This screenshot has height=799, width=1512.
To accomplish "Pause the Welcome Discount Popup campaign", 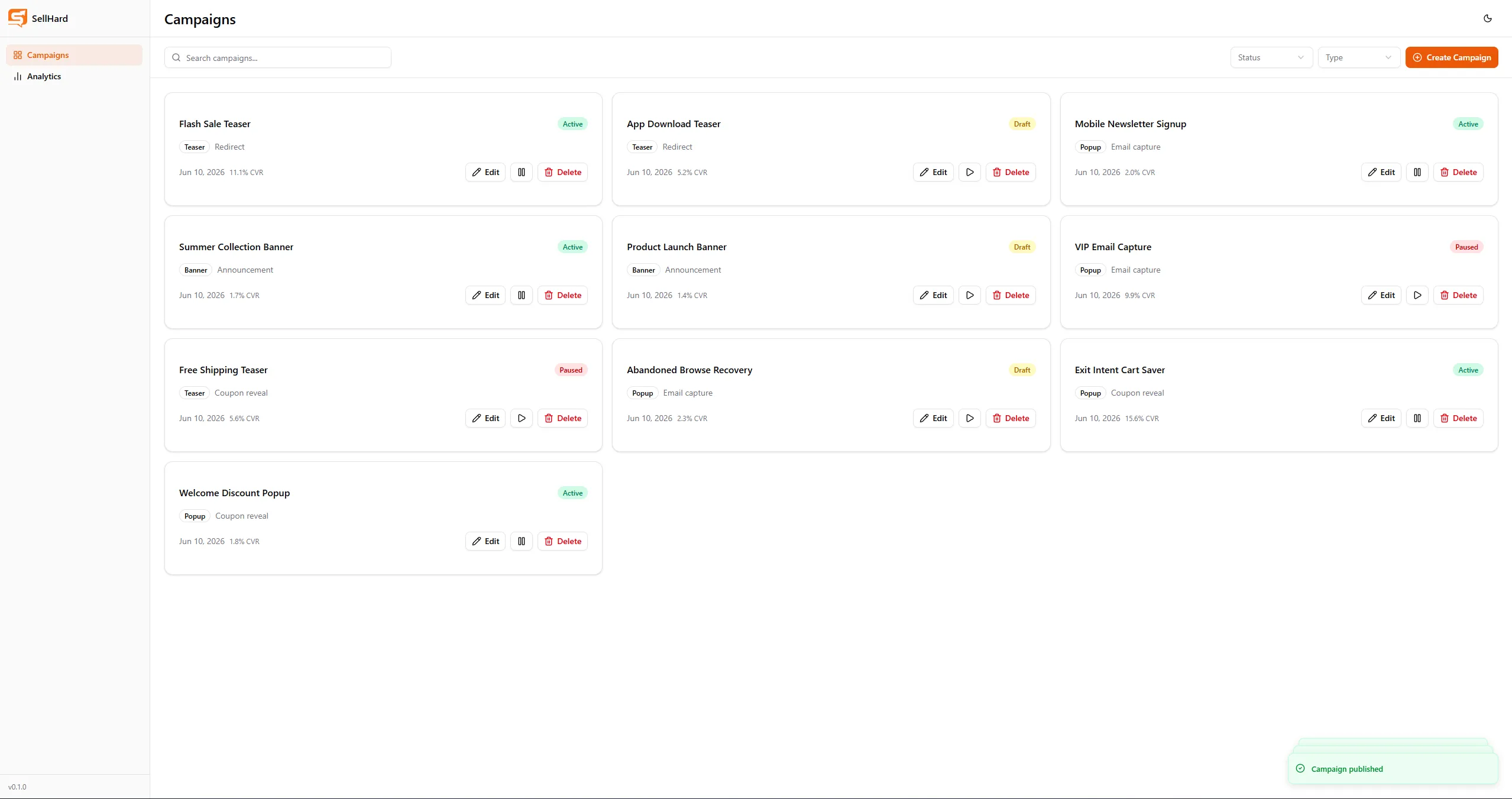I will point(522,541).
